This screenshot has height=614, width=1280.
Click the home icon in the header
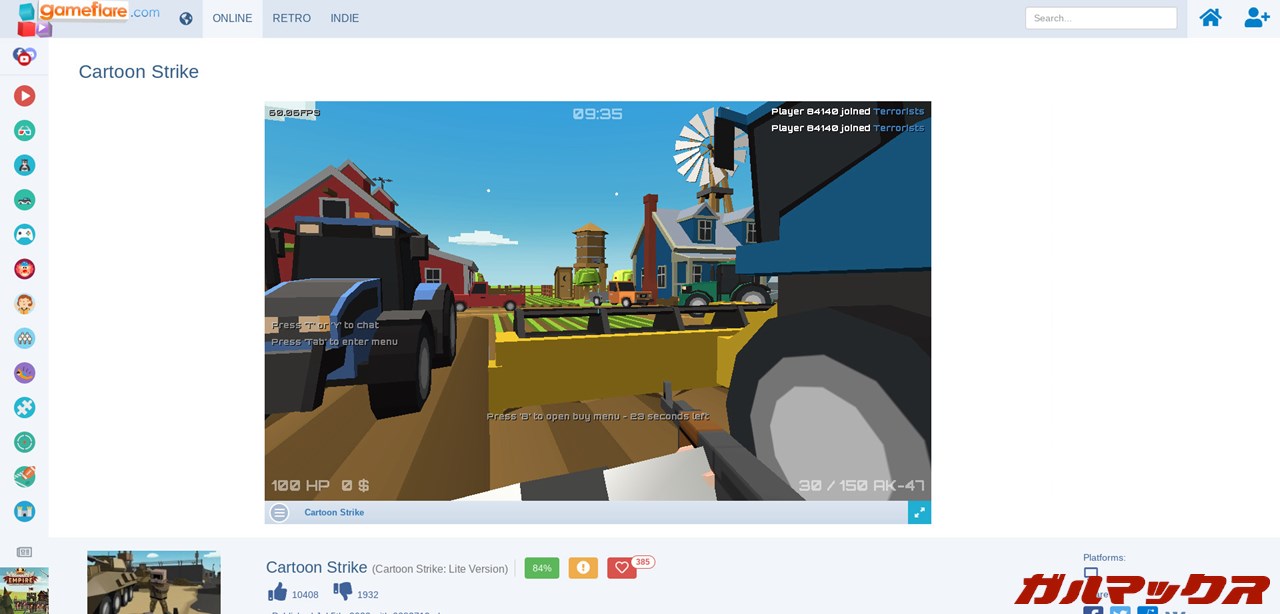[x=1210, y=18]
